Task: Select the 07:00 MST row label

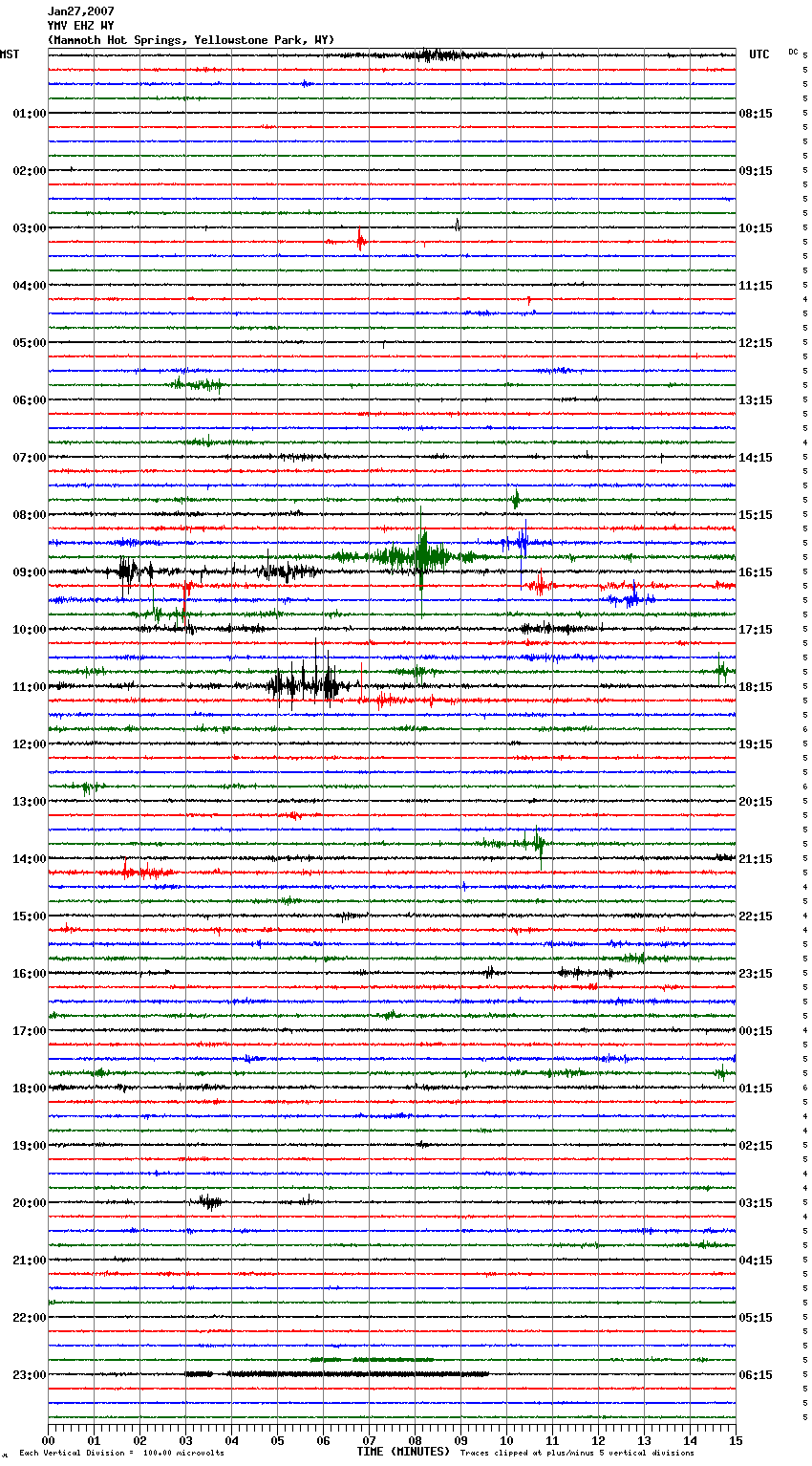Action: pos(30,458)
